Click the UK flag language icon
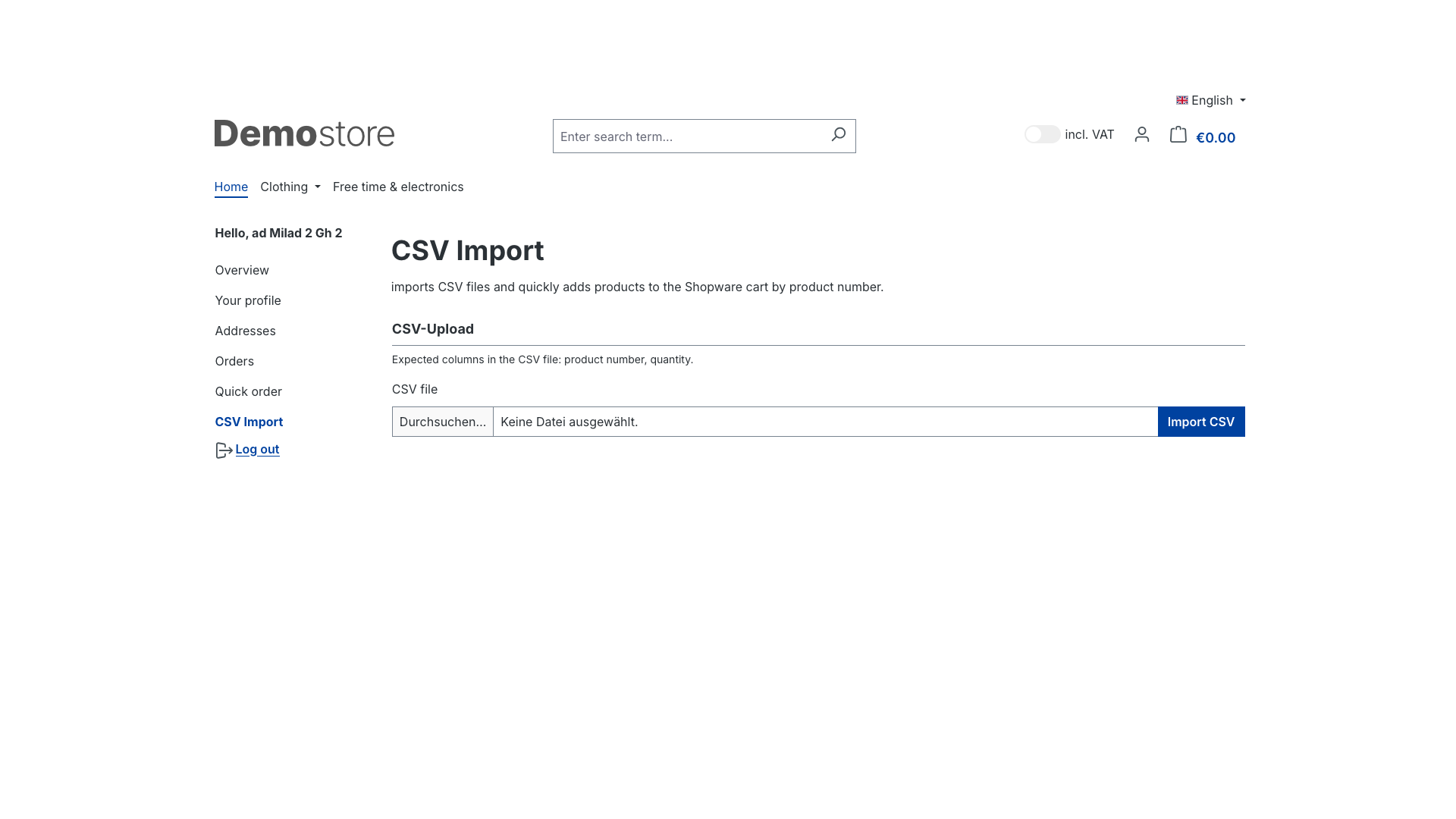 pyautogui.click(x=1181, y=100)
